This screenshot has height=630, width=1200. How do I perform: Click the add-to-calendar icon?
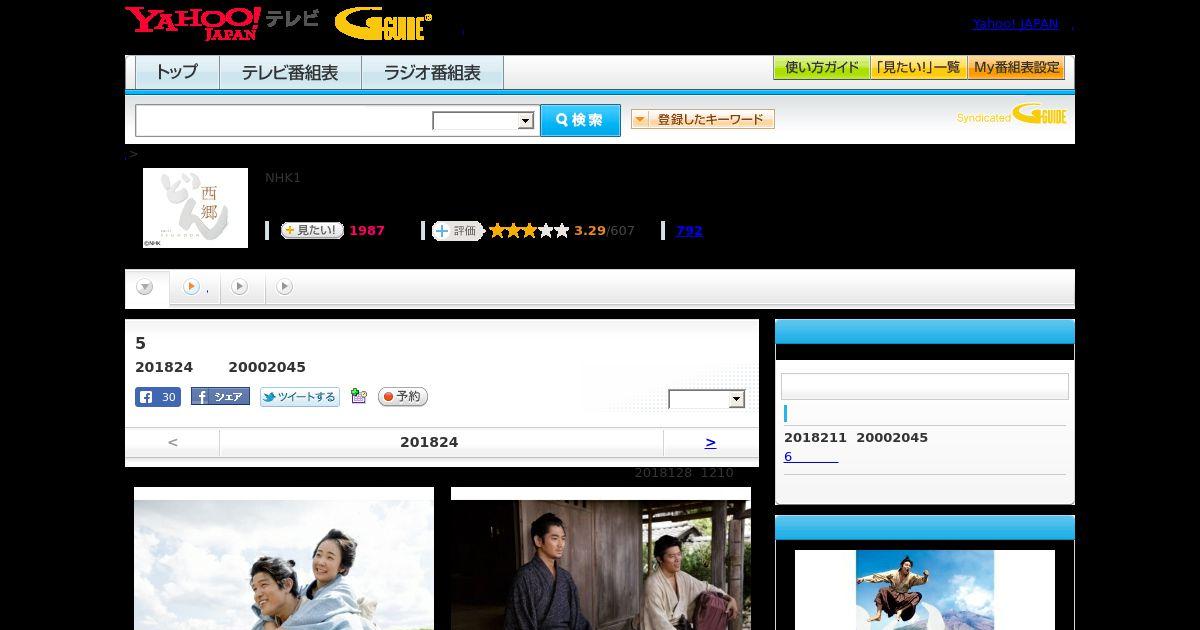tap(359, 397)
